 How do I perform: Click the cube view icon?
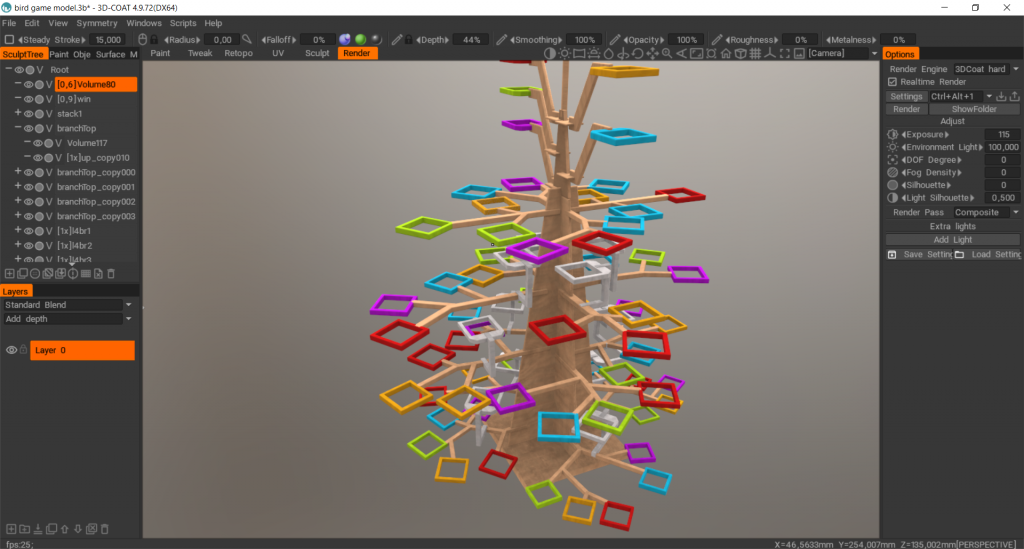741,54
